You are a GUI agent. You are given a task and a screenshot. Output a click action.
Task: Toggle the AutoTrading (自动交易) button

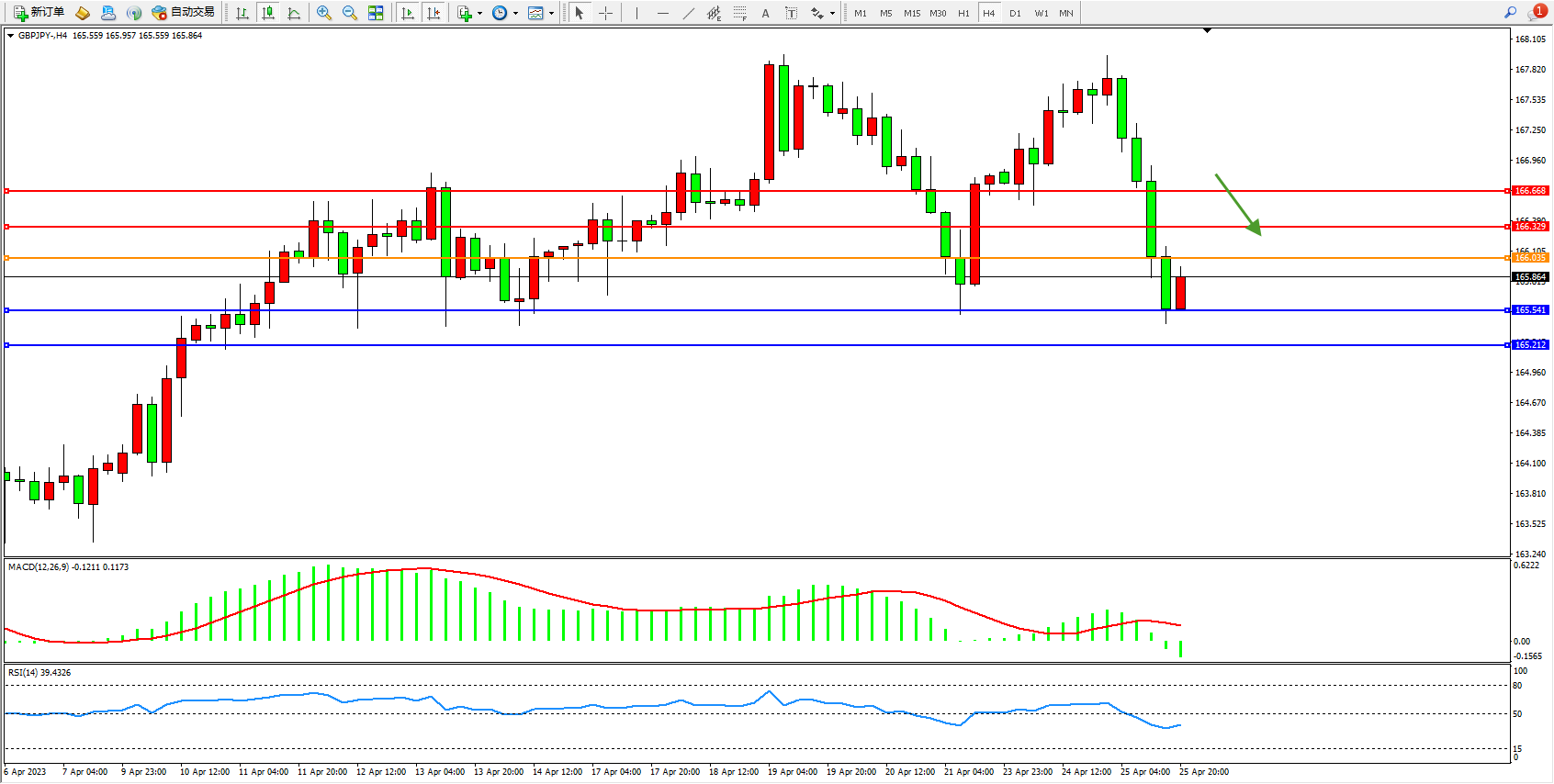[183, 13]
